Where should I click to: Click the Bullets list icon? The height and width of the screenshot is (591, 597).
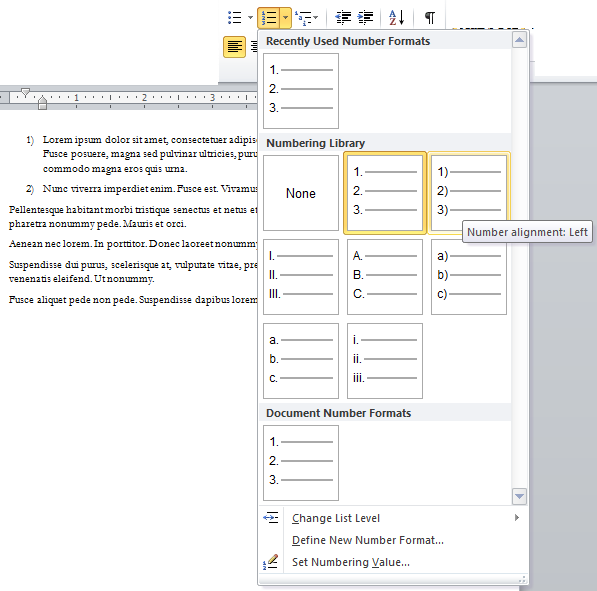point(235,18)
